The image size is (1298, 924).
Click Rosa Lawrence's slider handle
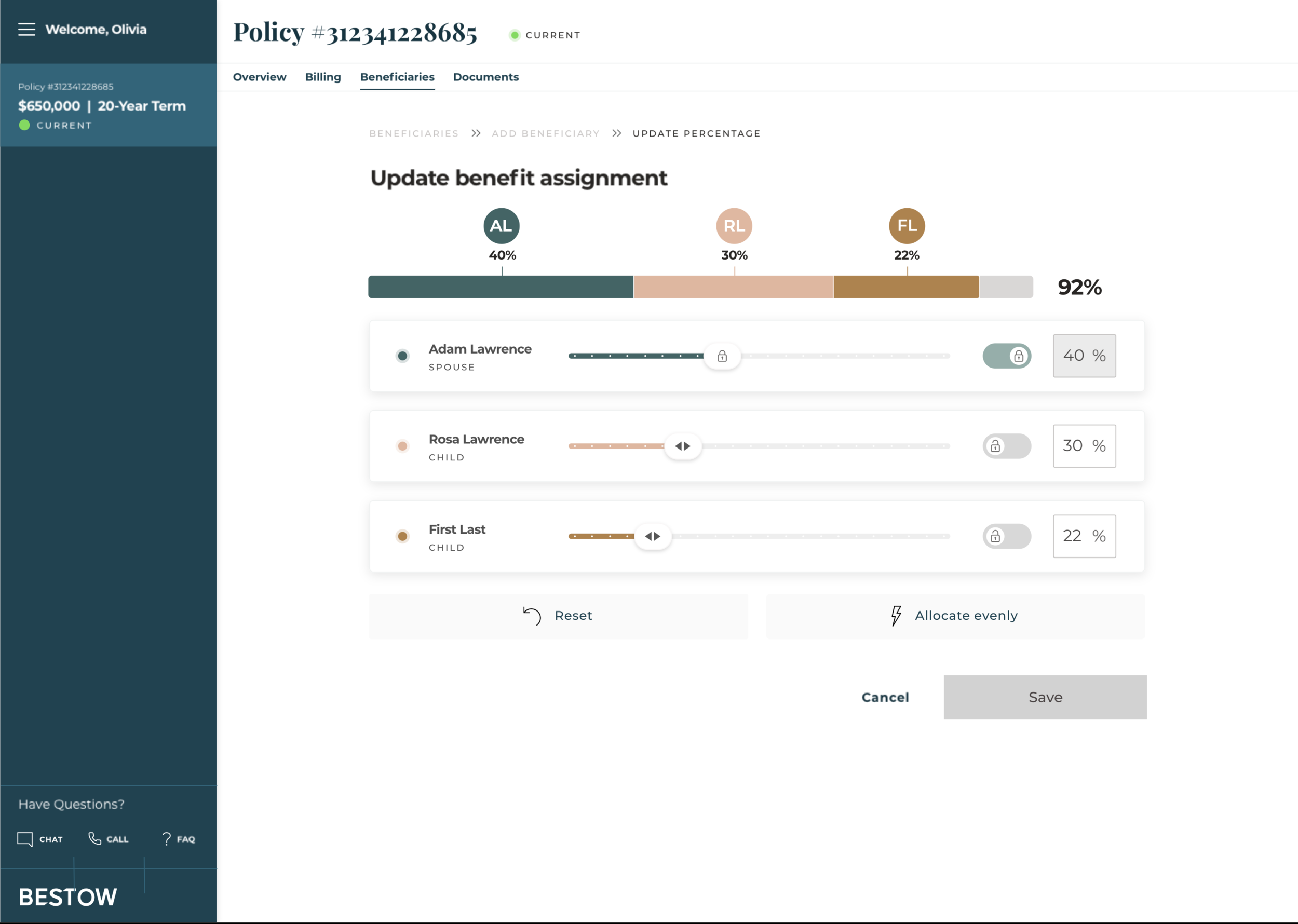pos(682,446)
